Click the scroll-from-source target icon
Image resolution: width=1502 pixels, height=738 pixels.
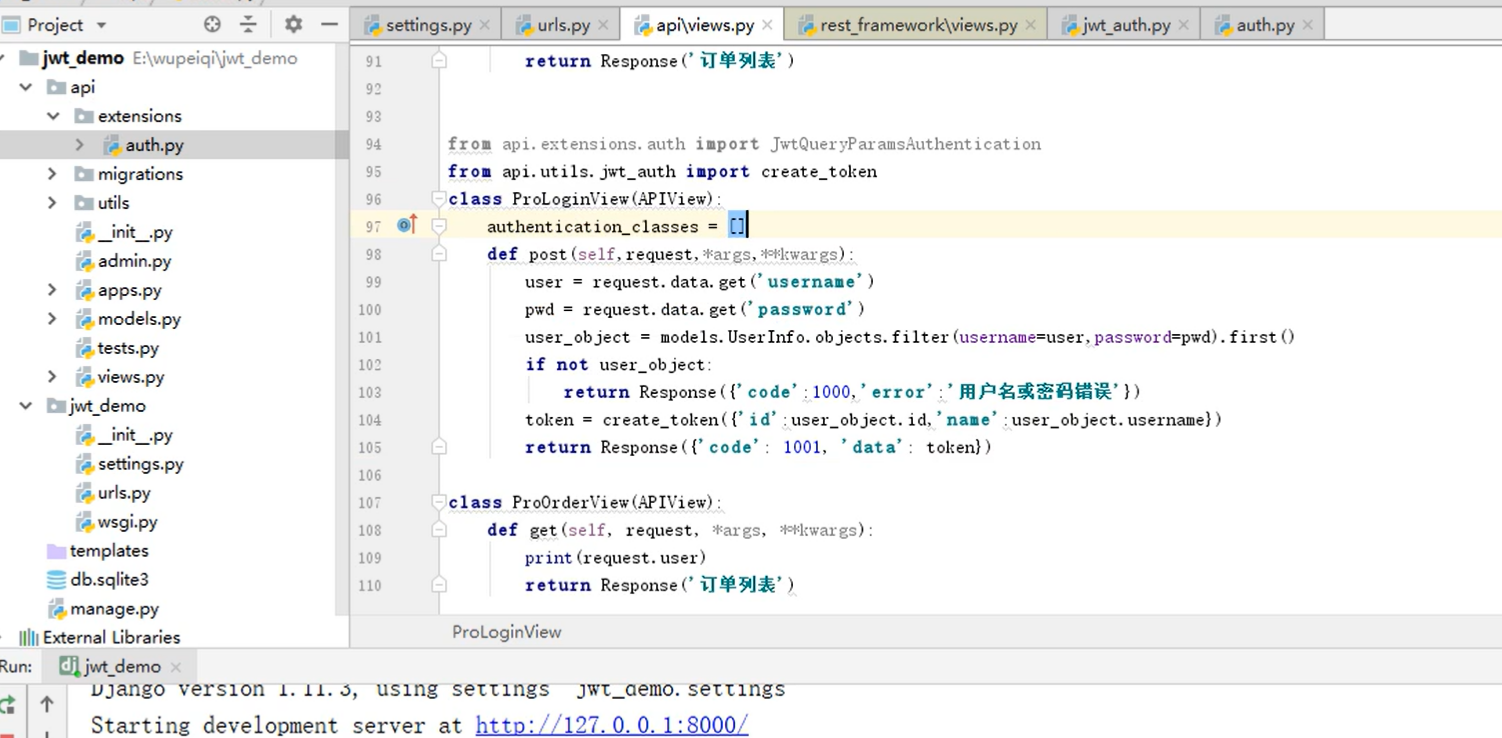[212, 24]
